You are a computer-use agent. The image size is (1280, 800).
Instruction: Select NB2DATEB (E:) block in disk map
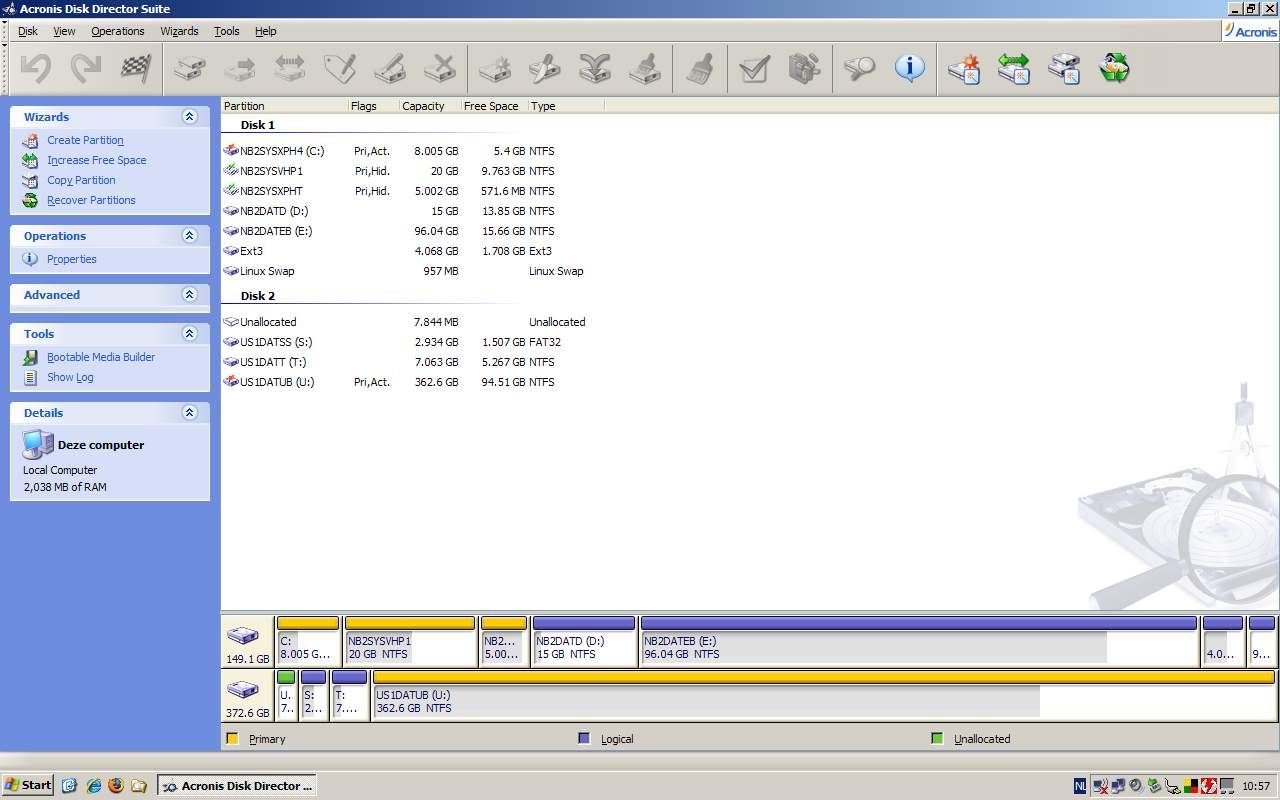tap(919, 642)
